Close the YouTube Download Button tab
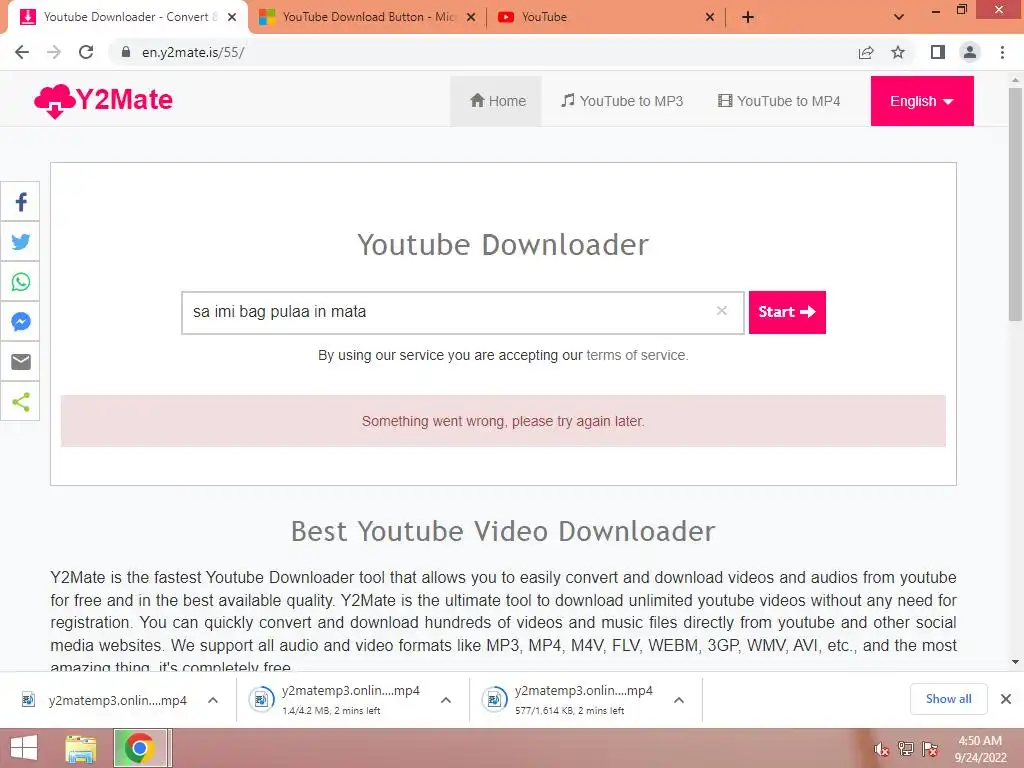The image size is (1024, 768). pos(471,17)
